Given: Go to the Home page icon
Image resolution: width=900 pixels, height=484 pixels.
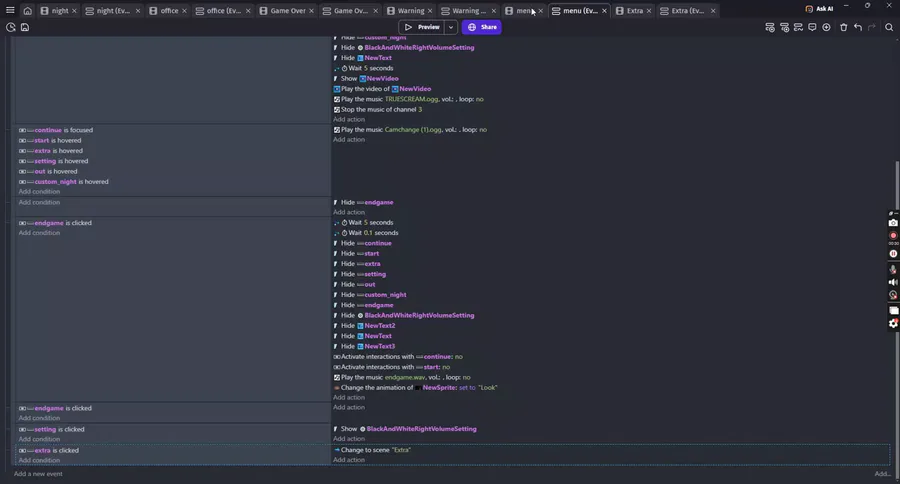Looking at the screenshot, I should (x=28, y=10).
